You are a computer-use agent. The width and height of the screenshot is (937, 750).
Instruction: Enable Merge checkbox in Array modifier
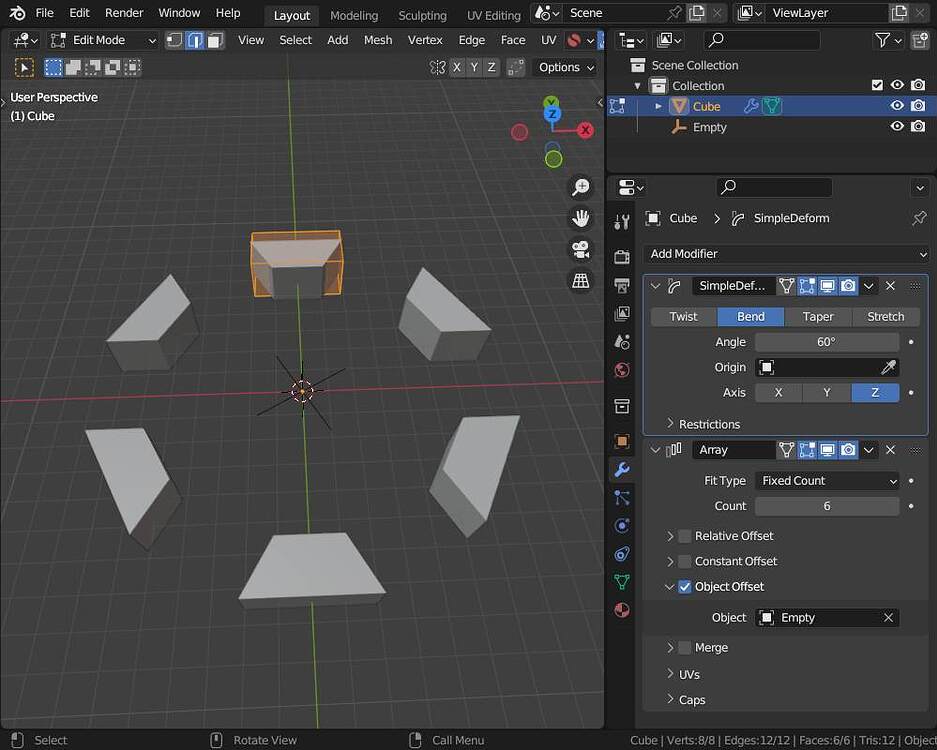685,647
